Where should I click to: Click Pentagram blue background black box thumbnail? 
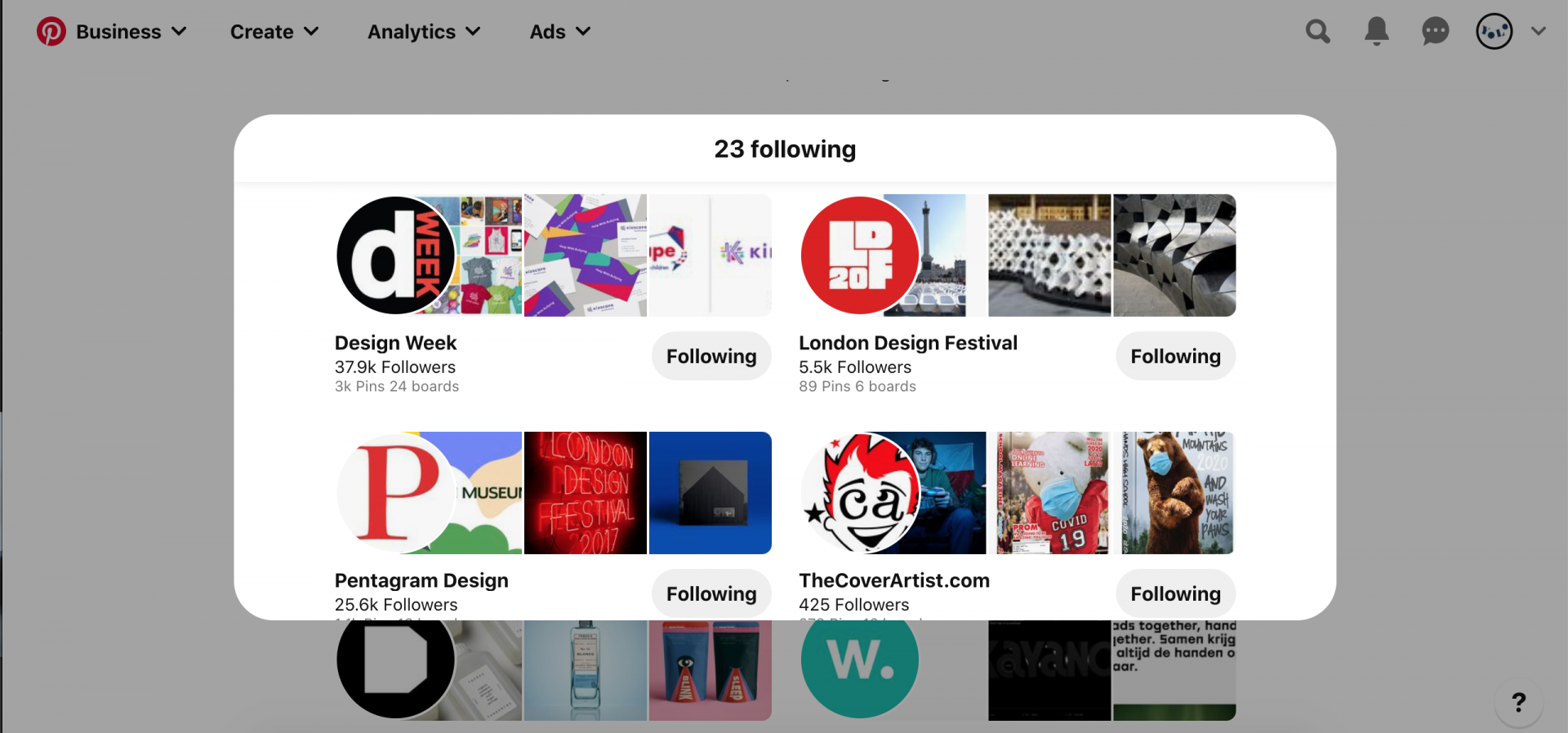[710, 493]
